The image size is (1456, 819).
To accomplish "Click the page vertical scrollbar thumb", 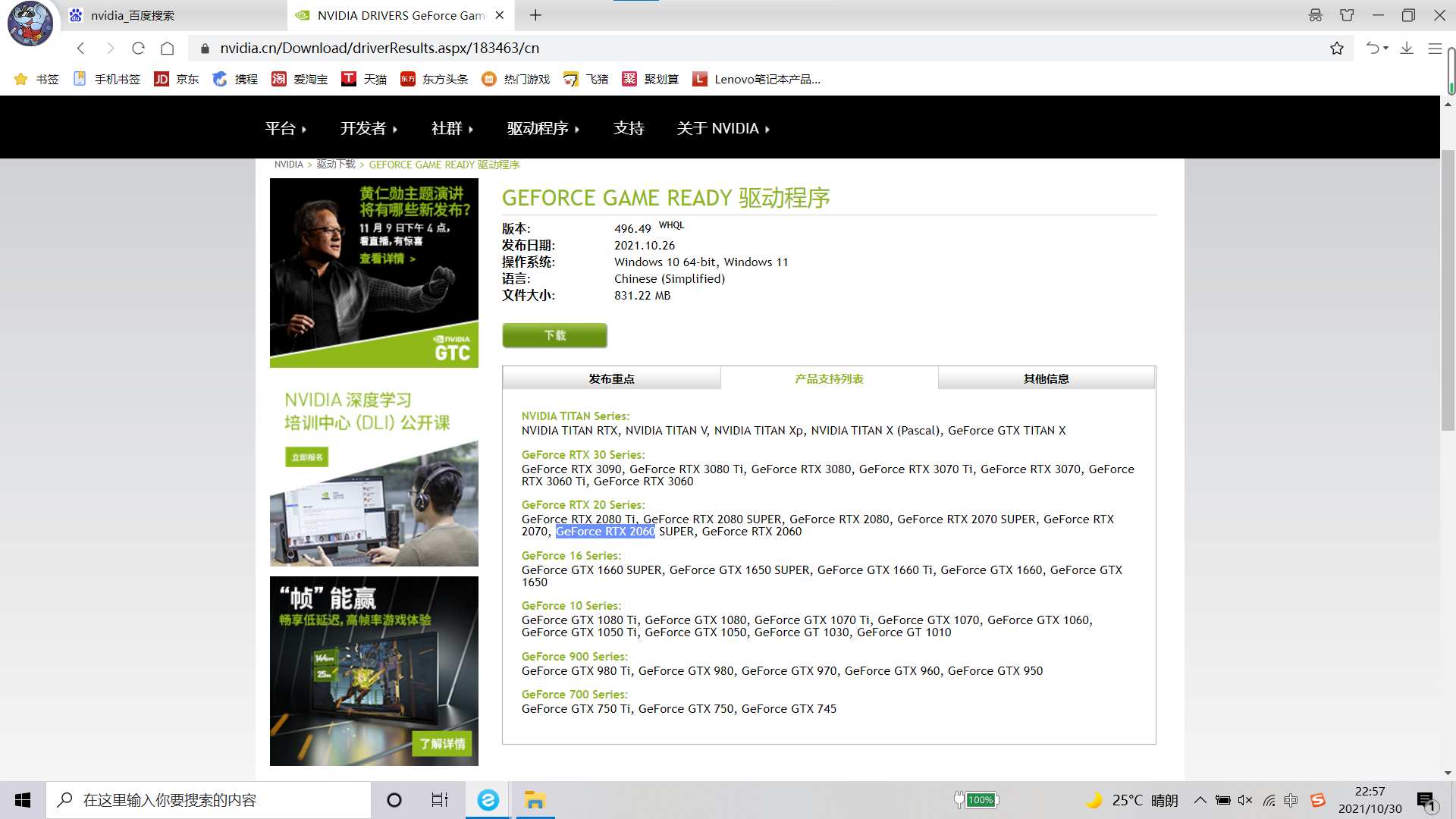I will pyautogui.click(x=1448, y=292).
